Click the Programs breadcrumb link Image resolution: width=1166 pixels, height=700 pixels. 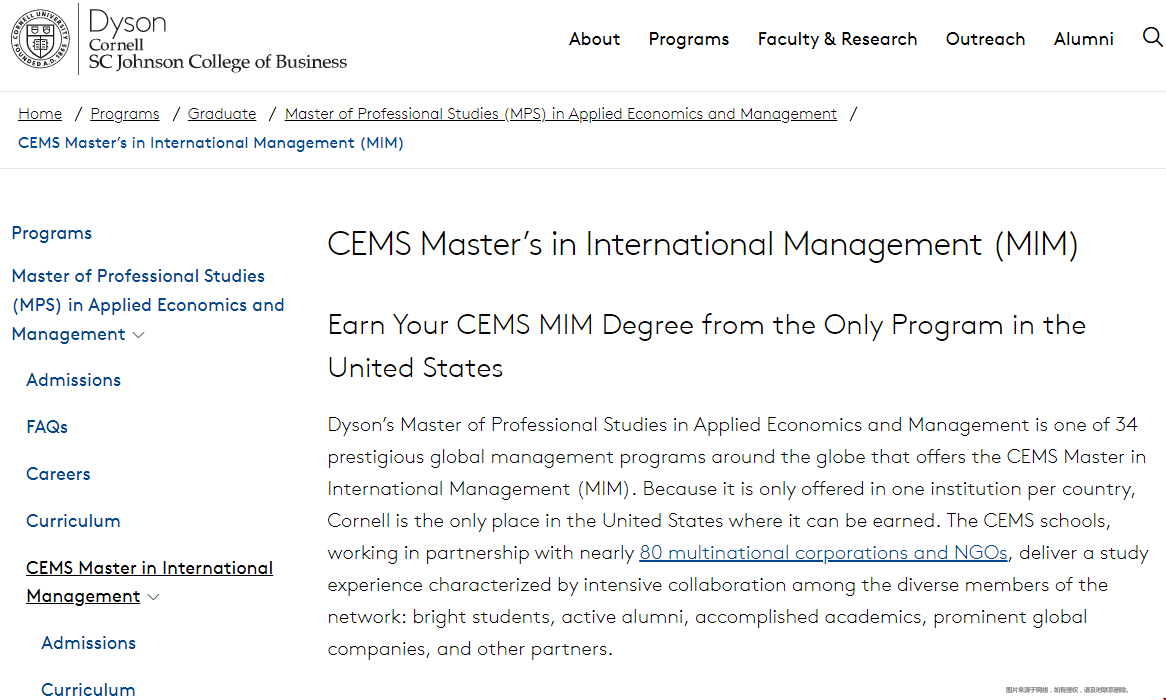pos(125,114)
